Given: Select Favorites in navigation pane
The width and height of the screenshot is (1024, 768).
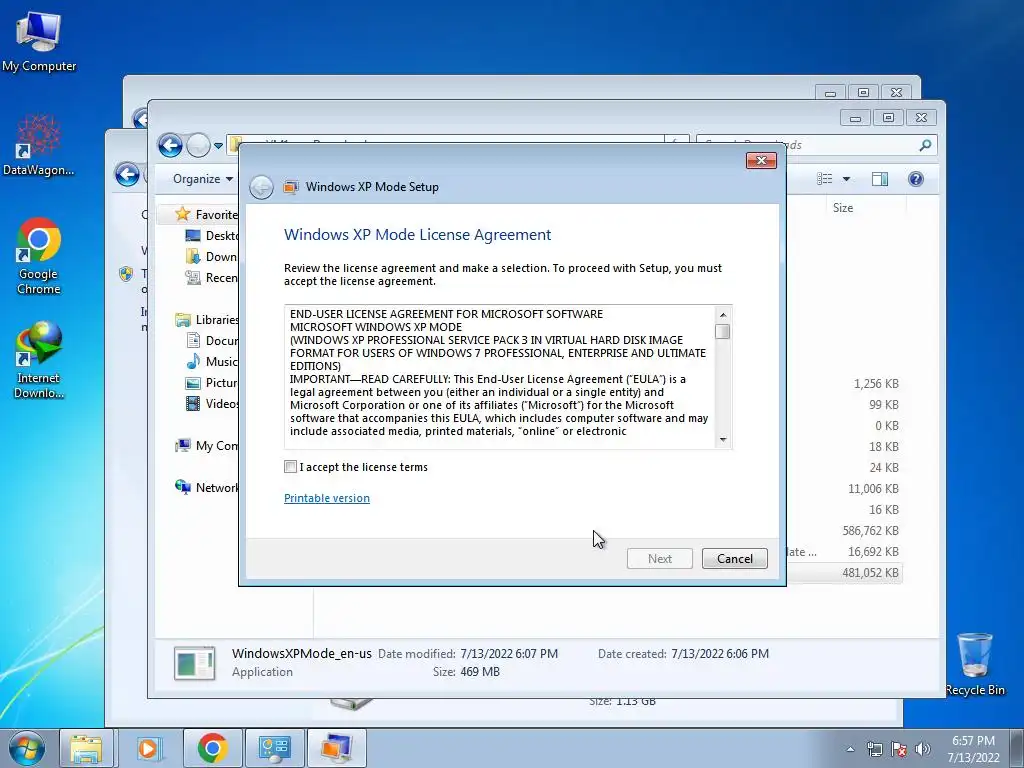Looking at the screenshot, I should click(x=206, y=214).
